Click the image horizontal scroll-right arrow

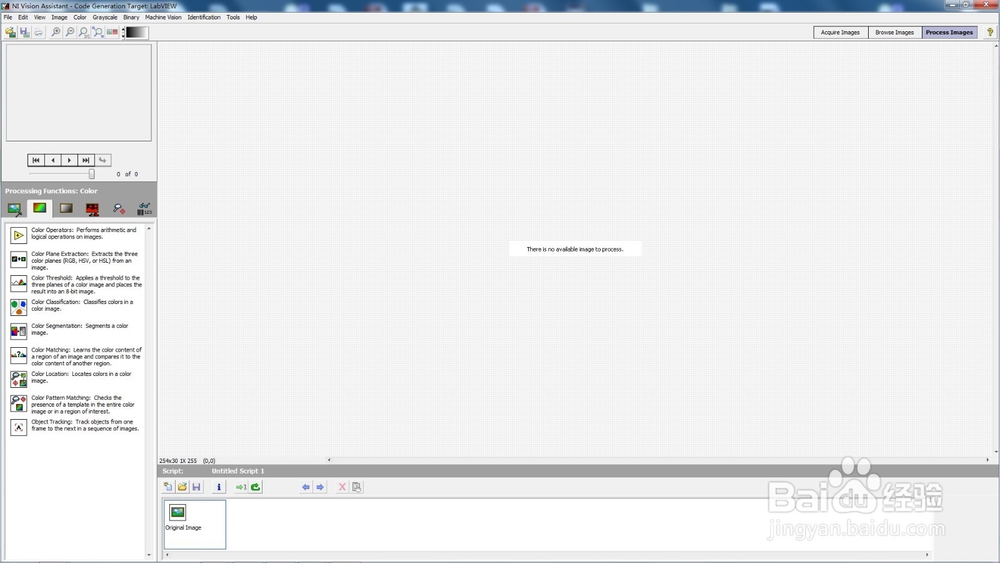point(987,459)
